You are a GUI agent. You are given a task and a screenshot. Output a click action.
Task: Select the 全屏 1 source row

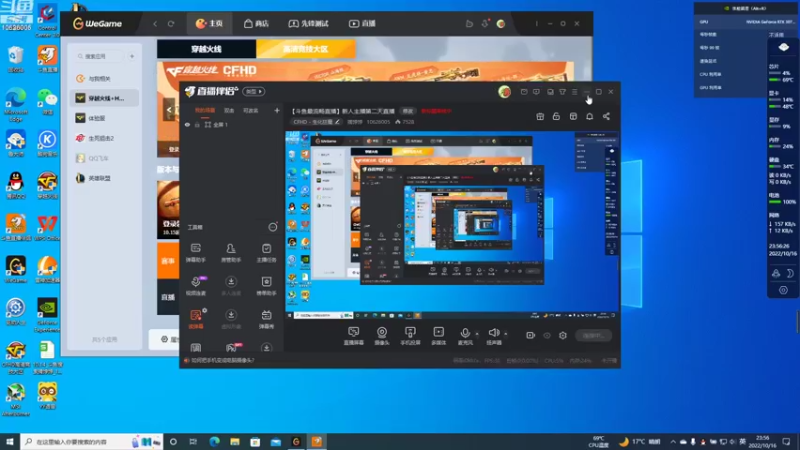232,124
